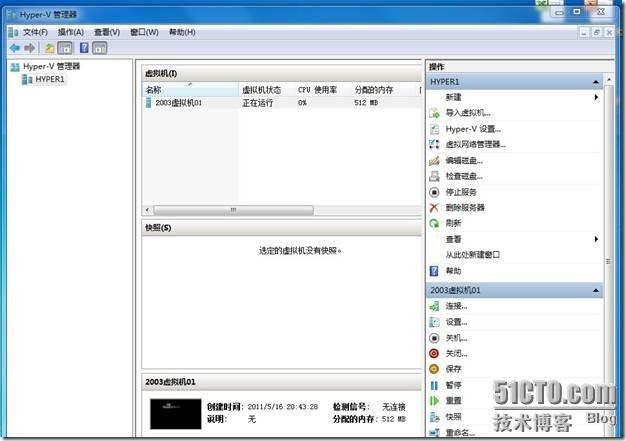The width and height of the screenshot is (626, 441).
Task: Click the Back arrow toolbar icon
Action: [15, 48]
